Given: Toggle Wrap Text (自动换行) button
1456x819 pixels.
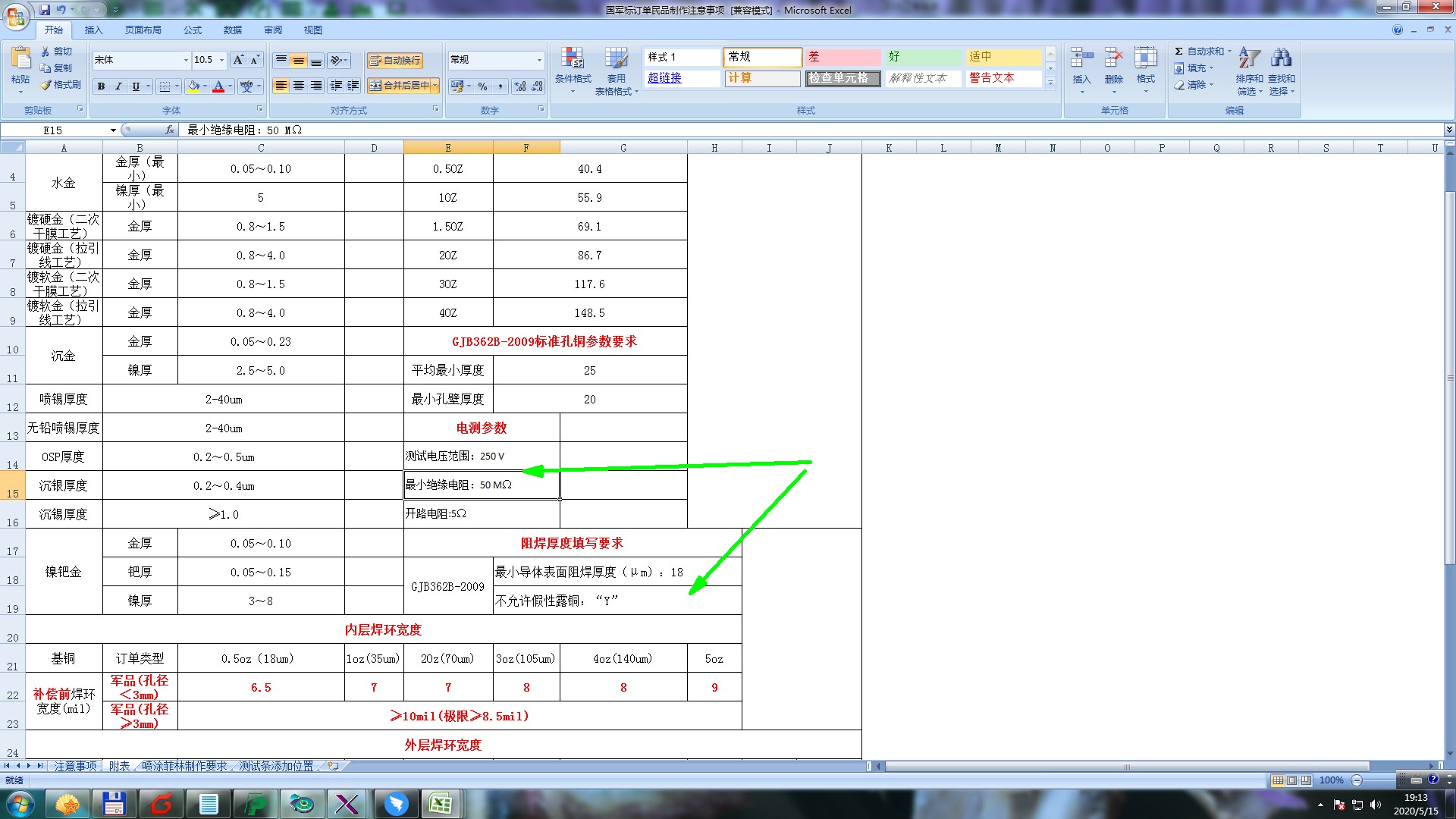Looking at the screenshot, I should (x=395, y=61).
